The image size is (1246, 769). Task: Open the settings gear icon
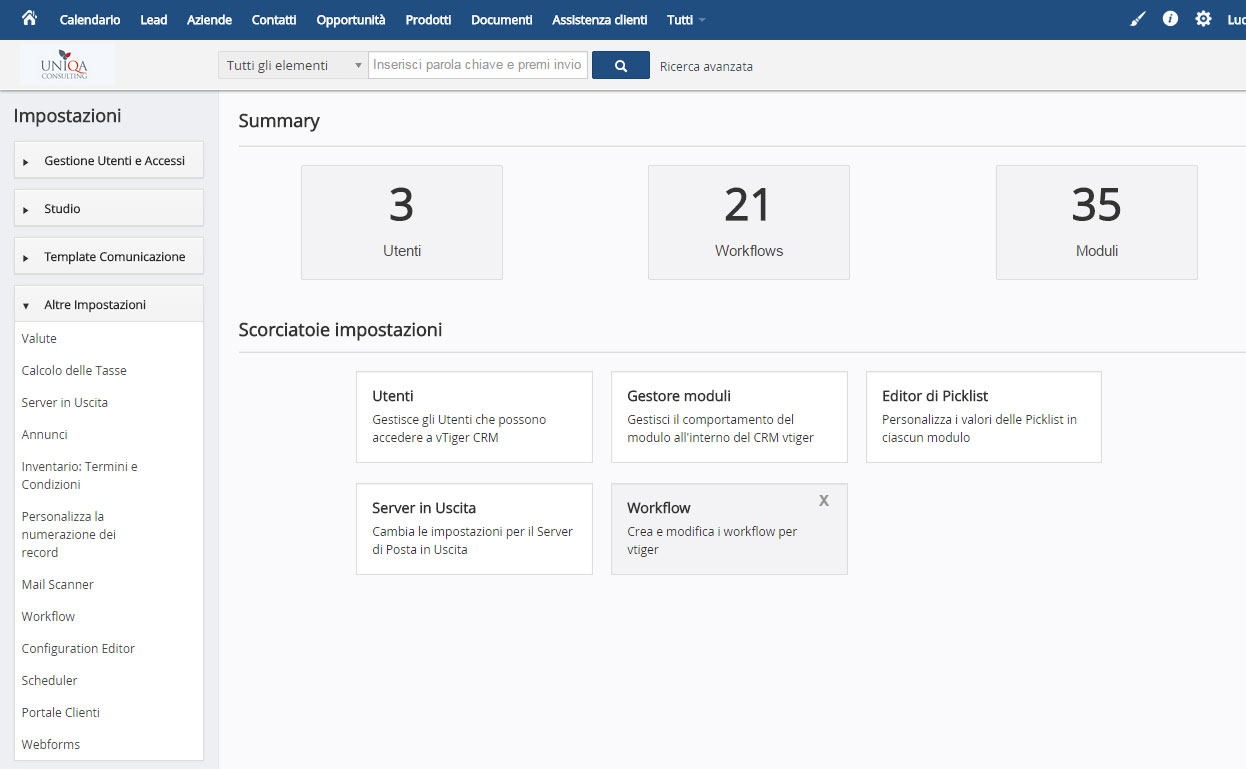pos(1203,19)
